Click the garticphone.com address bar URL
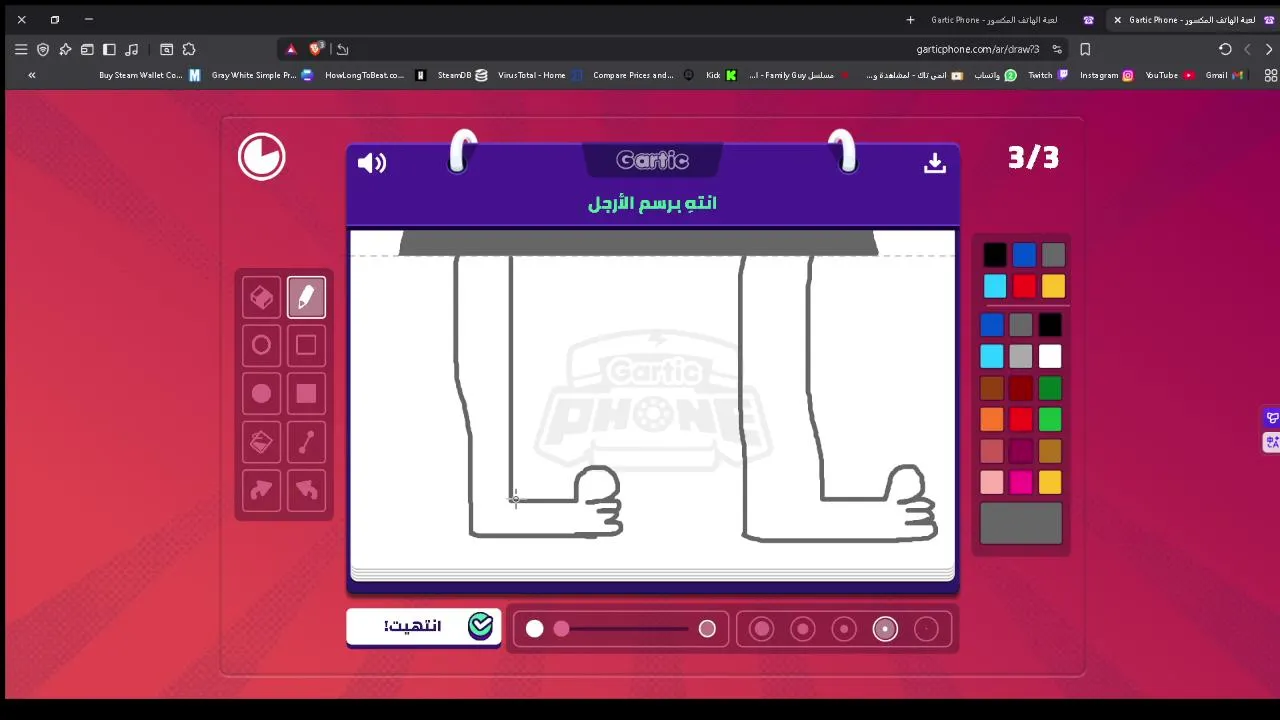 click(977, 49)
